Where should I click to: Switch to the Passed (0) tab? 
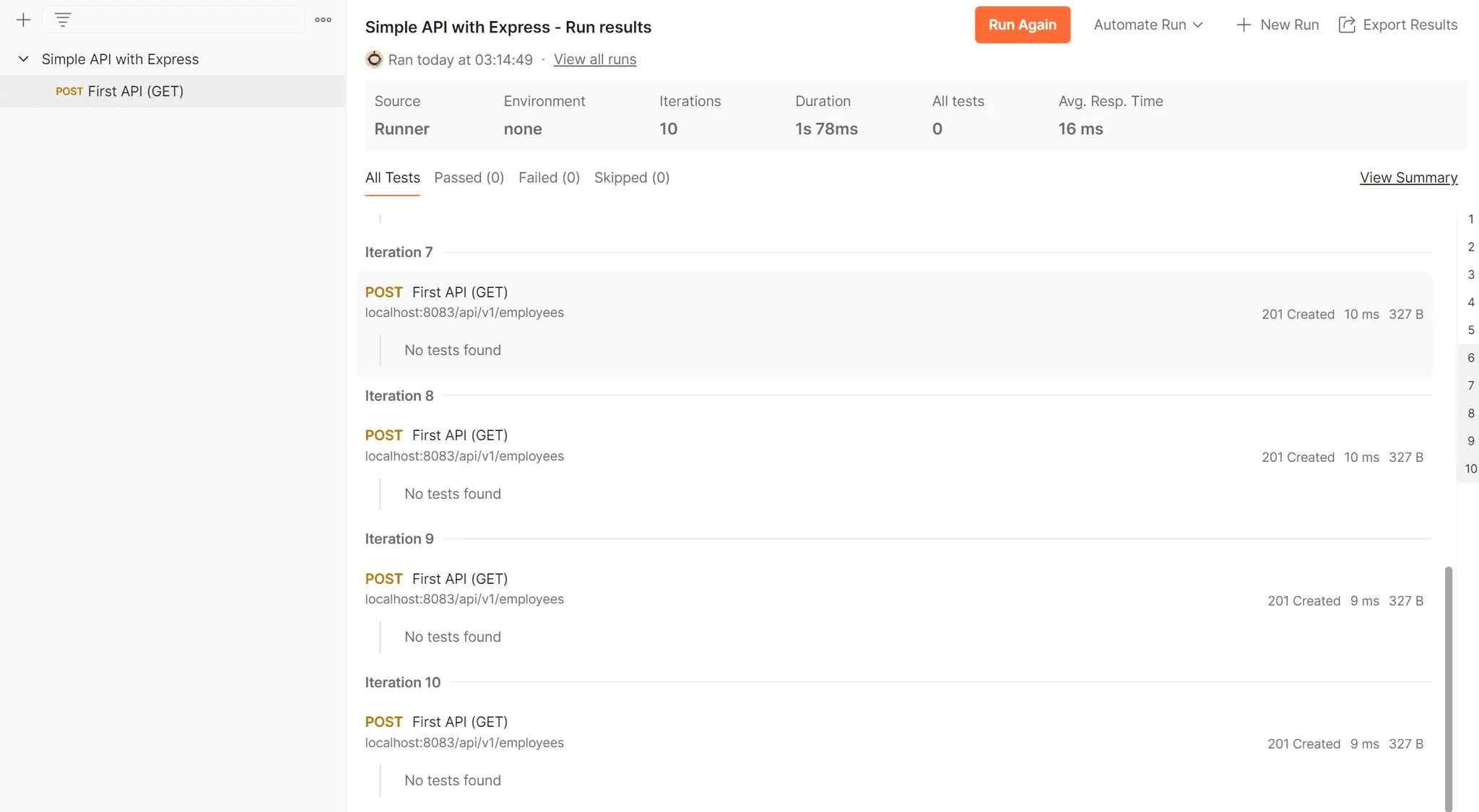469,178
